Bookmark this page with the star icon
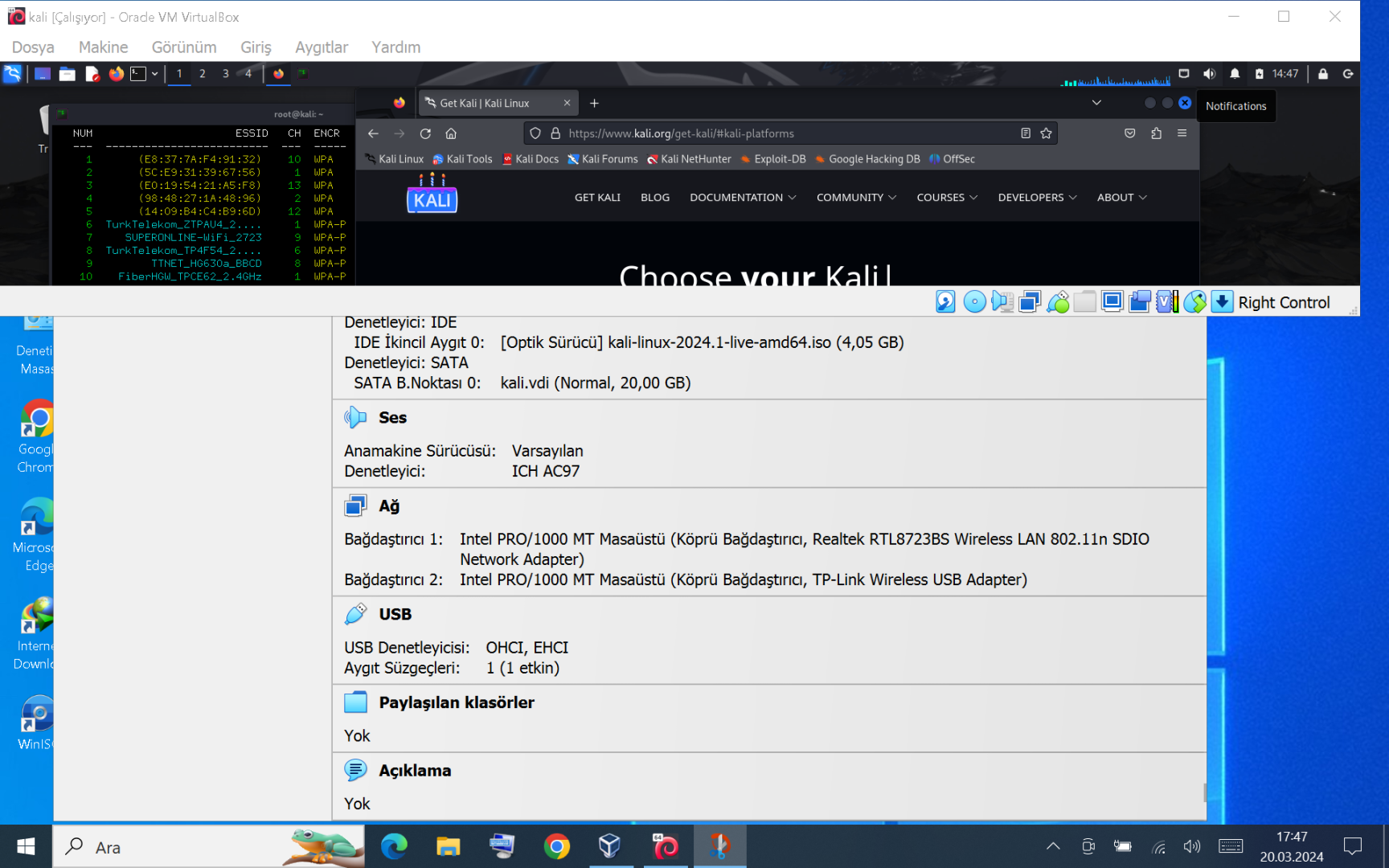Viewport: 1389px width, 868px height. coord(1046,133)
